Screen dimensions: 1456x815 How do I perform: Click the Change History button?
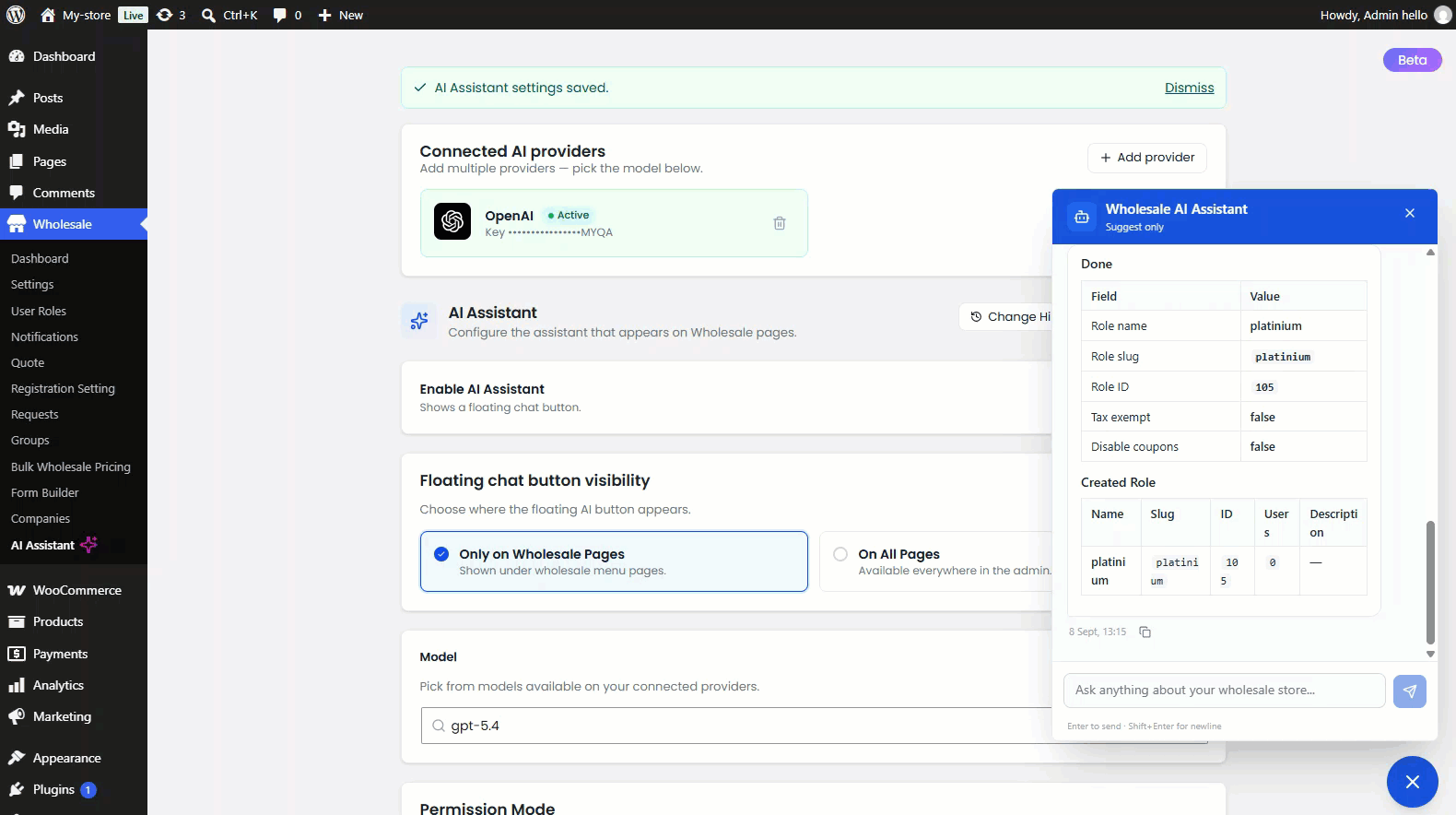pos(1005,316)
